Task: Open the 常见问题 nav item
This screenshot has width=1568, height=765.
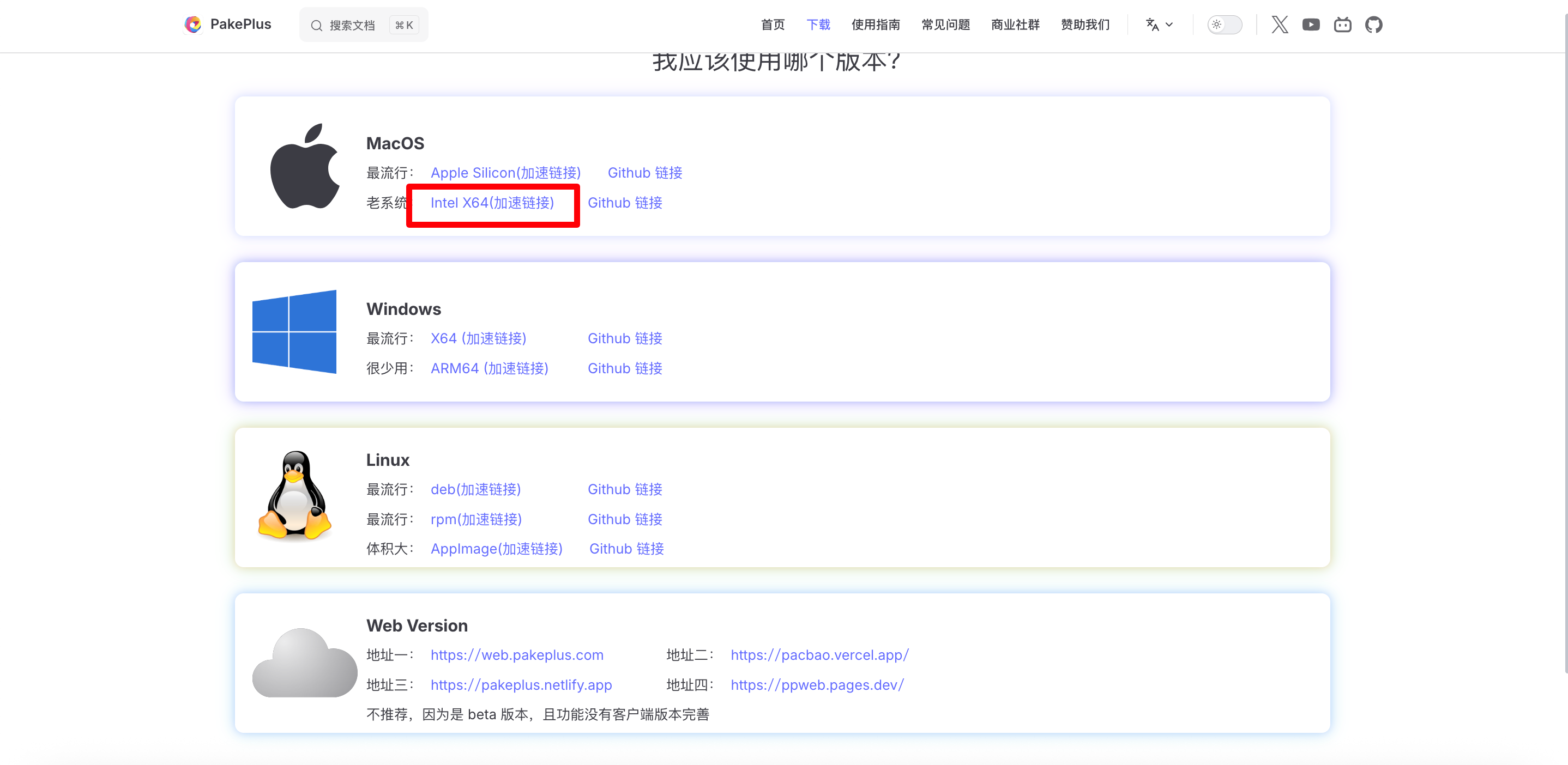Action: [945, 25]
